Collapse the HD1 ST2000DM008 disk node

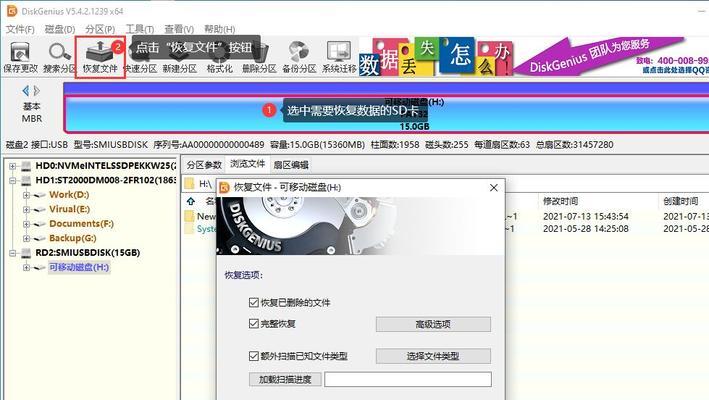tap(13, 180)
